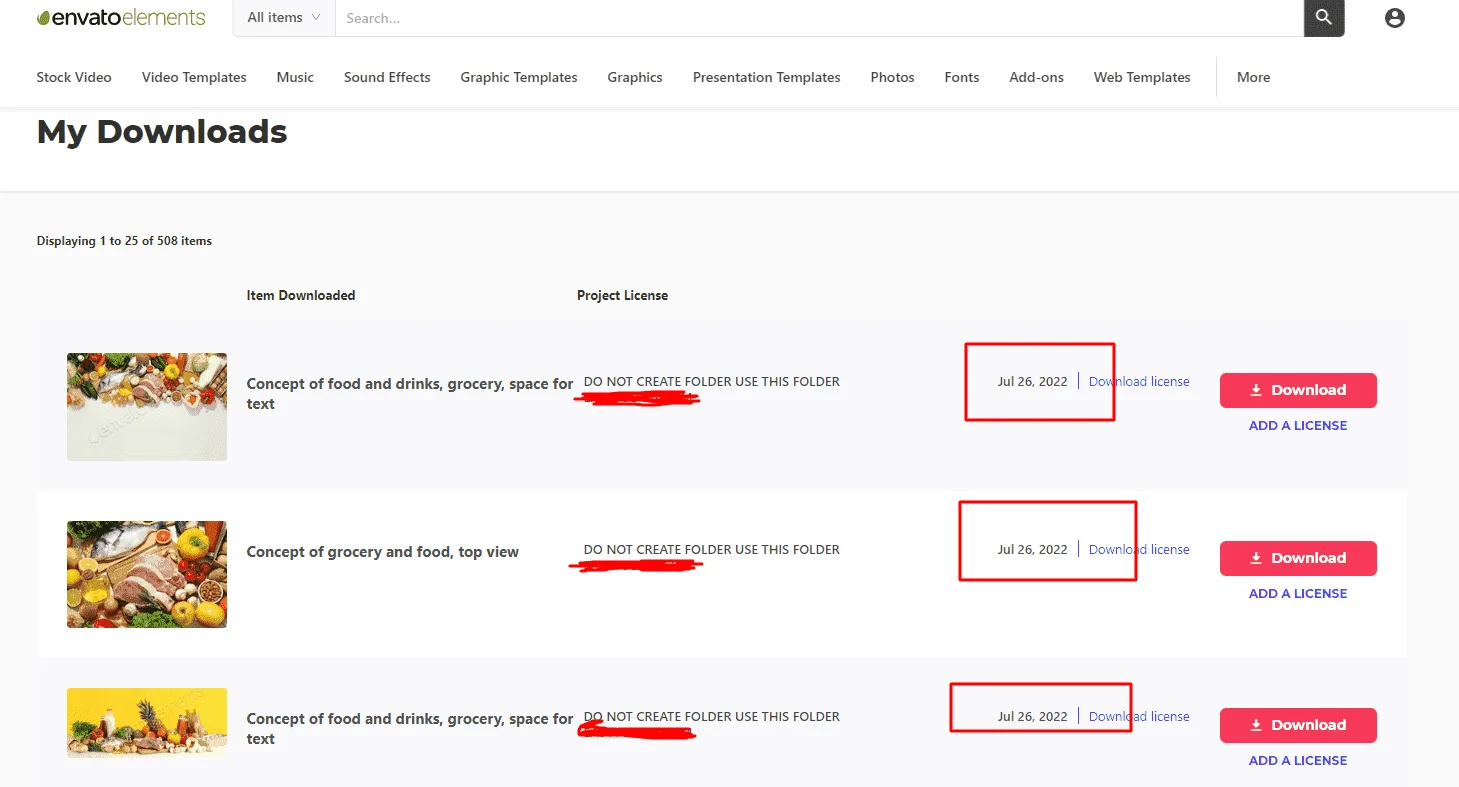
Task: Go to the Music category
Action: pos(295,77)
